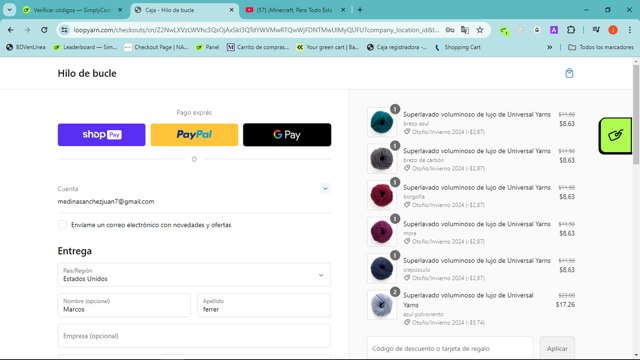Screen dimensions: 640x360
Task: Click the discount code input field
Action: (450, 348)
